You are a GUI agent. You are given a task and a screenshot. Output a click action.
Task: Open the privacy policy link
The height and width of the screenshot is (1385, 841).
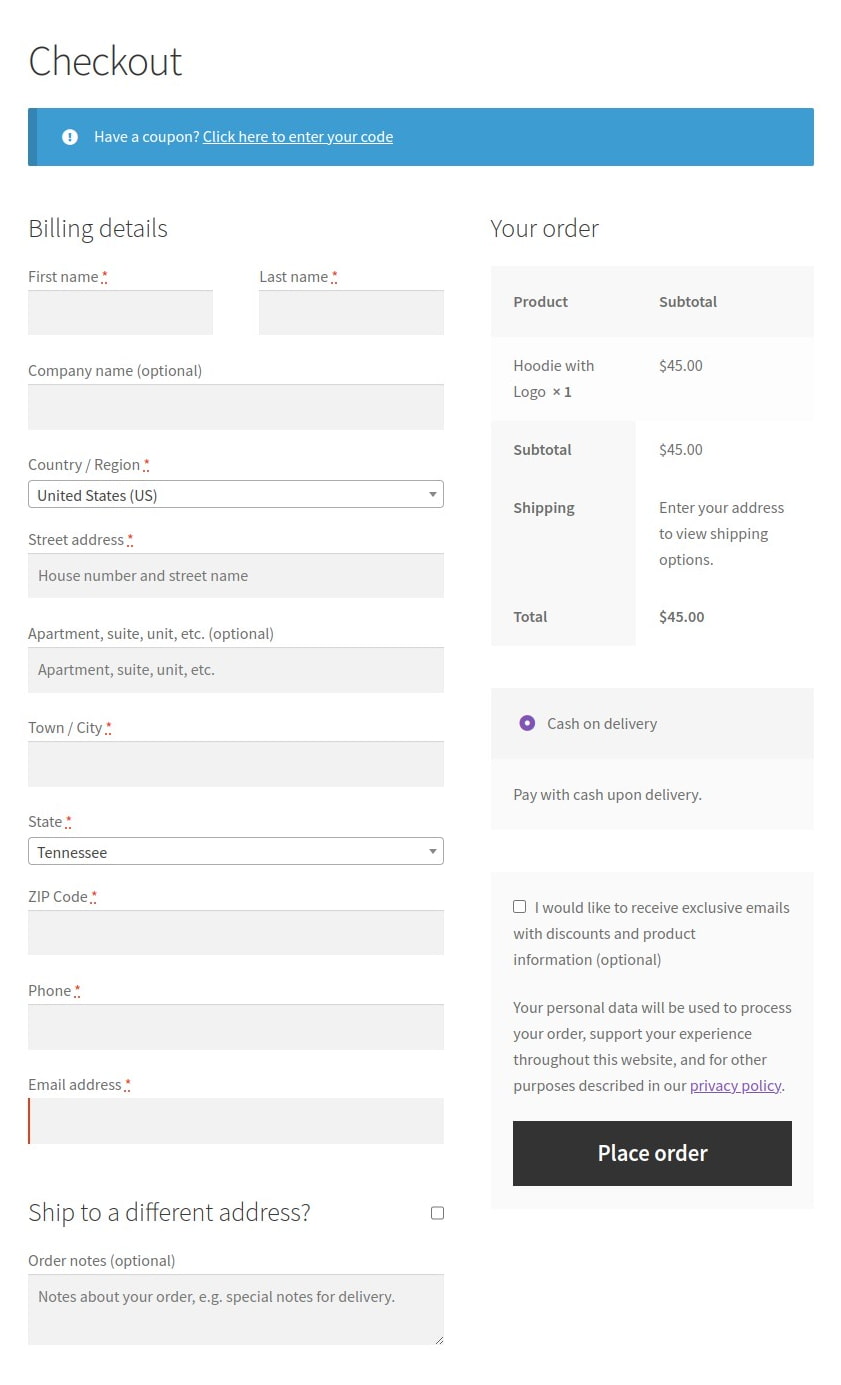click(x=735, y=1085)
